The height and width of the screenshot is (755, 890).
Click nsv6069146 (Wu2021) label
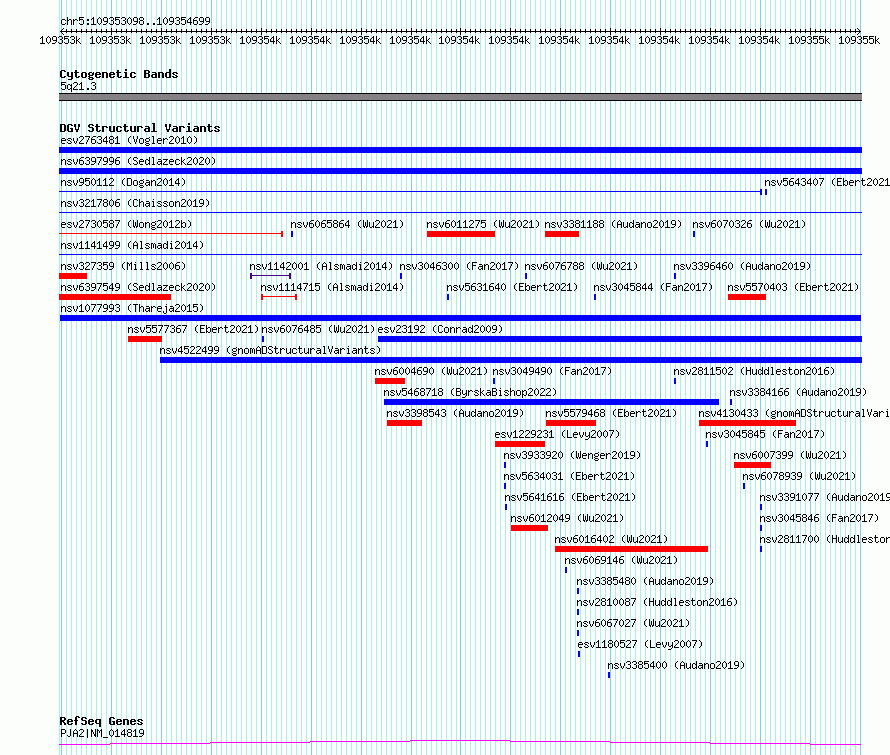coord(622,560)
